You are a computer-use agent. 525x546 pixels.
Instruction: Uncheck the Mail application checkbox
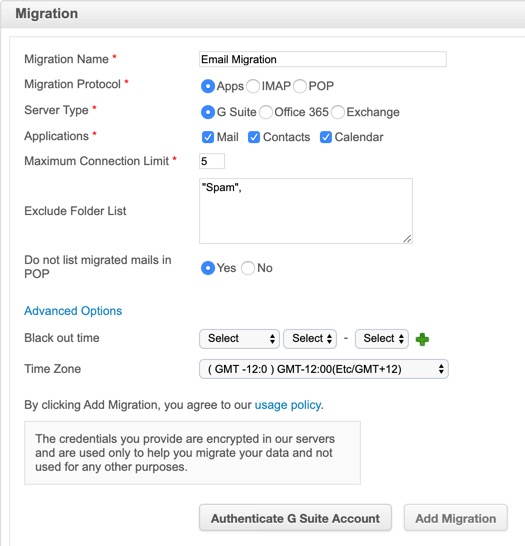point(208,137)
